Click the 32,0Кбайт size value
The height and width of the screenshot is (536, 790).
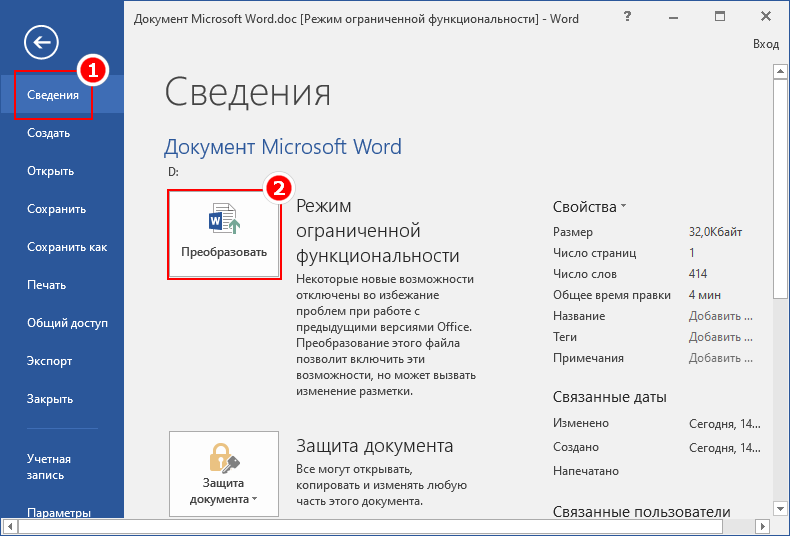coord(715,232)
